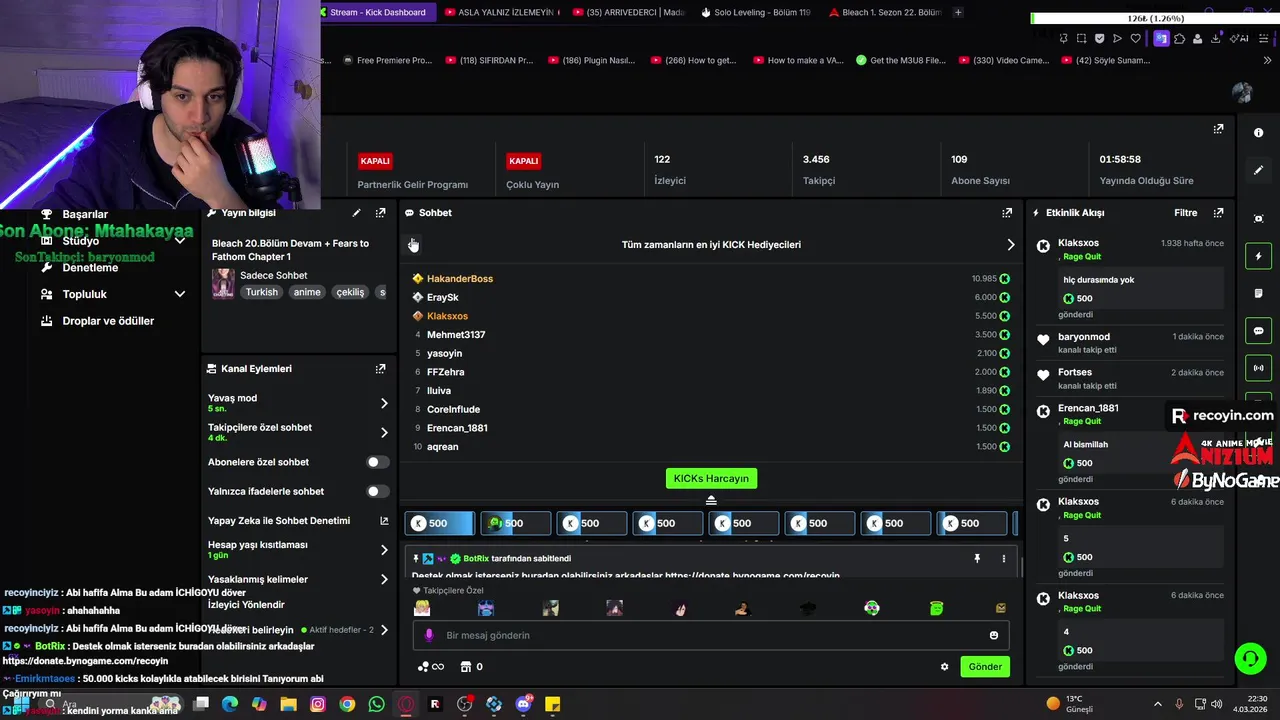Pop out the stream stats panel
This screenshot has width=1280, height=720.
click(x=1218, y=129)
